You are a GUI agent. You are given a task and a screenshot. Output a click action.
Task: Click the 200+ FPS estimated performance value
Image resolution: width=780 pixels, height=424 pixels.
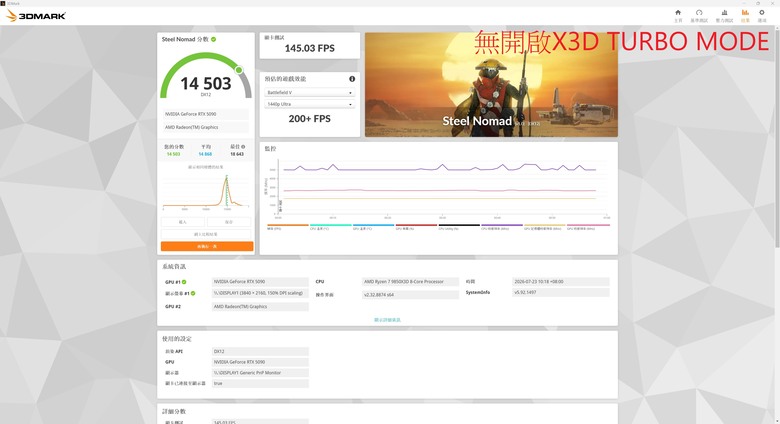tap(309, 118)
